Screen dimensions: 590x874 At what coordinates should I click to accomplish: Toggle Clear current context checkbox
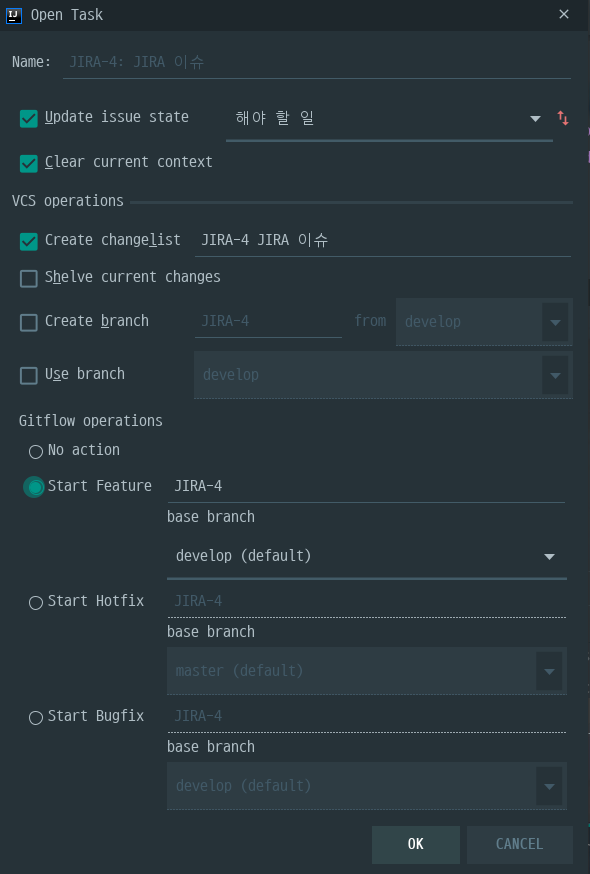tap(28, 163)
